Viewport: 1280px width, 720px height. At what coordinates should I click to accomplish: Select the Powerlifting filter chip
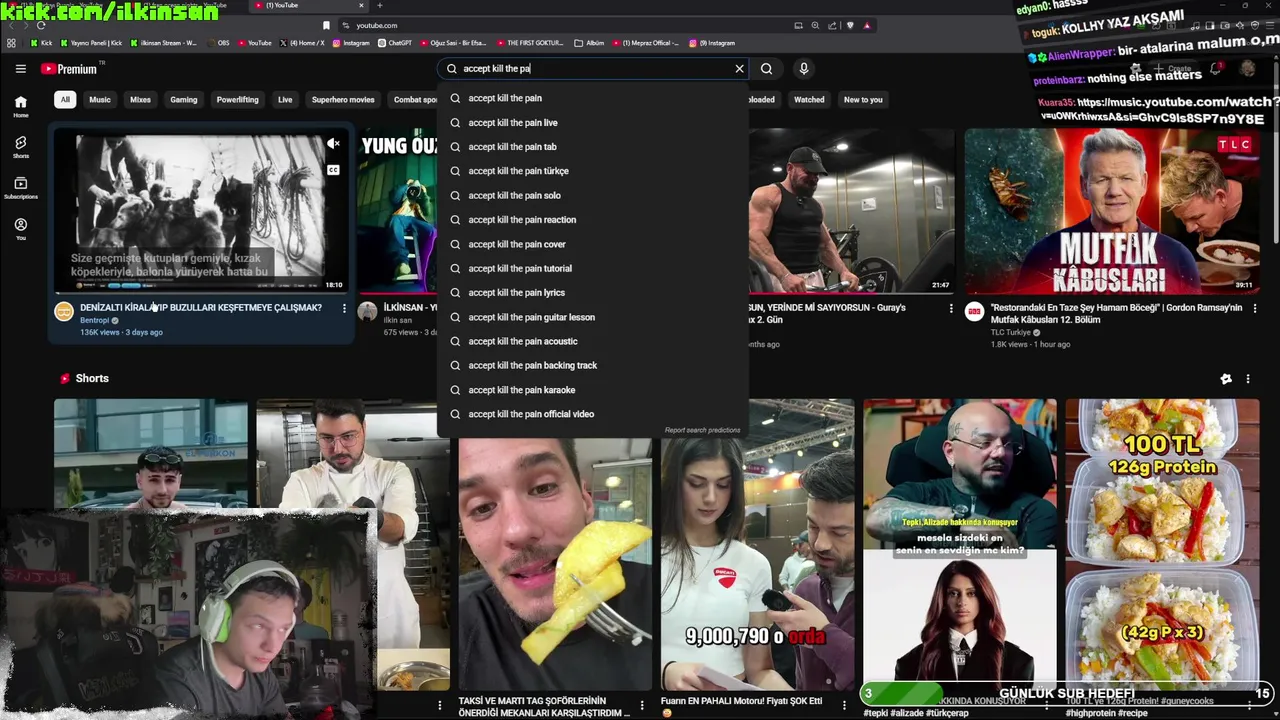[237, 100]
